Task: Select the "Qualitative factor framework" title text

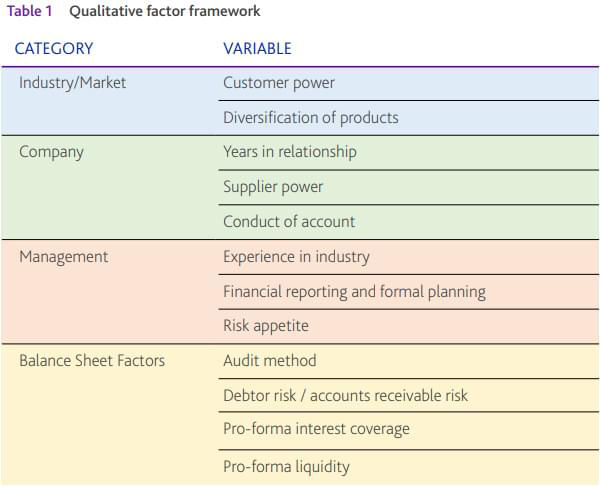Action: pos(164,12)
